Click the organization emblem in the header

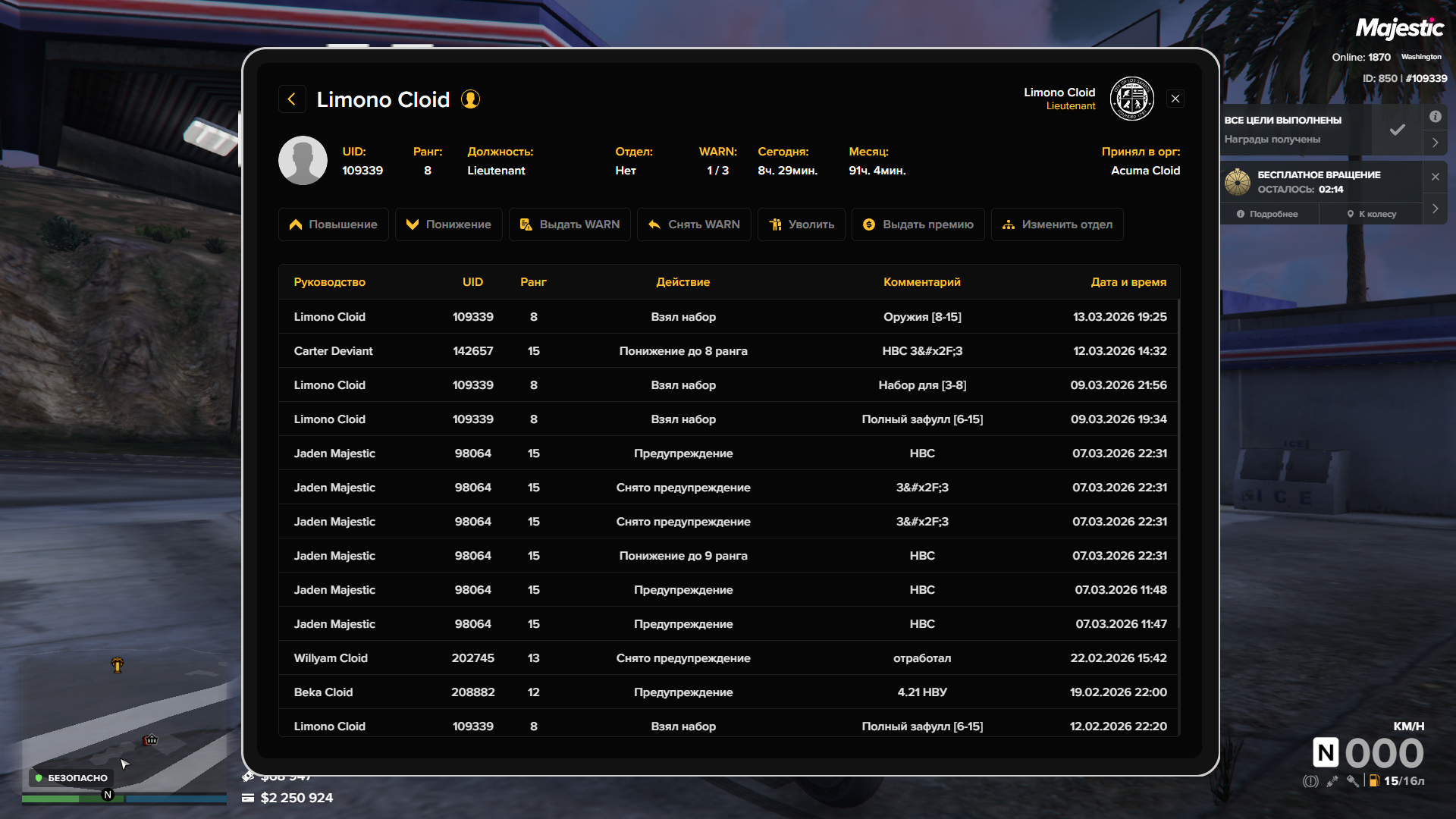pos(1131,99)
